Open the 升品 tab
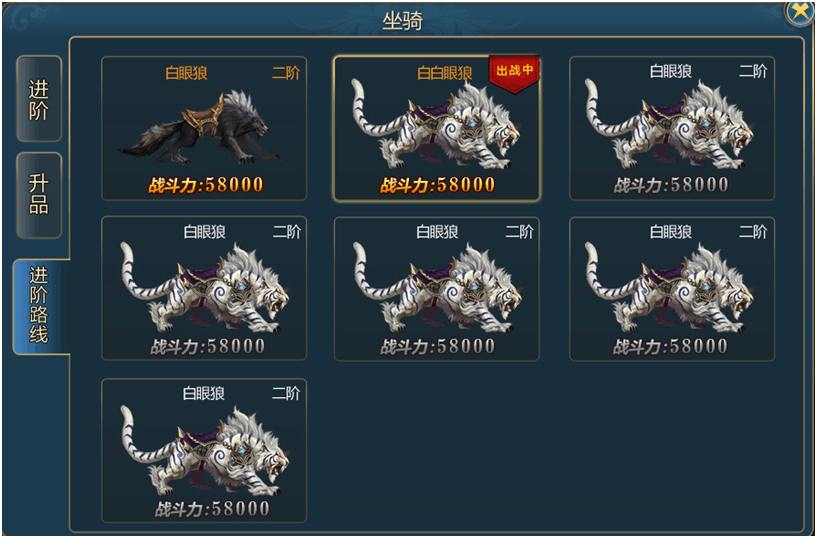 click(x=39, y=195)
